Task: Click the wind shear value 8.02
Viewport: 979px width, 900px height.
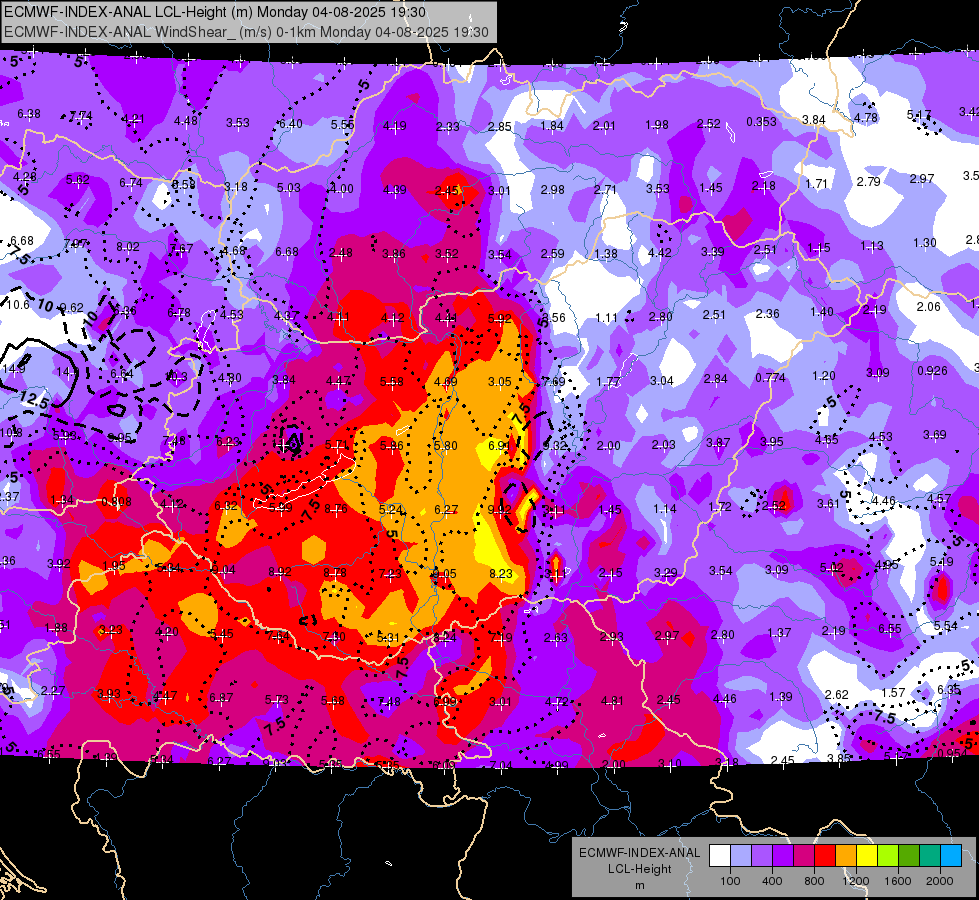Action: tap(128, 247)
